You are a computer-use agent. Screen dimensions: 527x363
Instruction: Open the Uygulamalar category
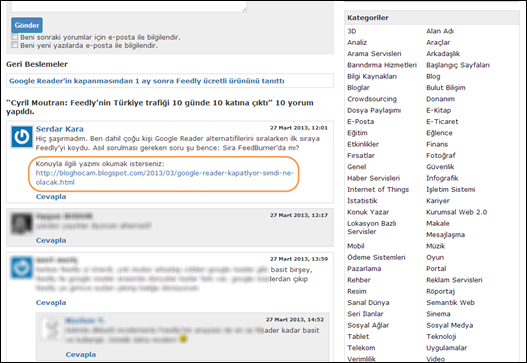(x=446, y=348)
